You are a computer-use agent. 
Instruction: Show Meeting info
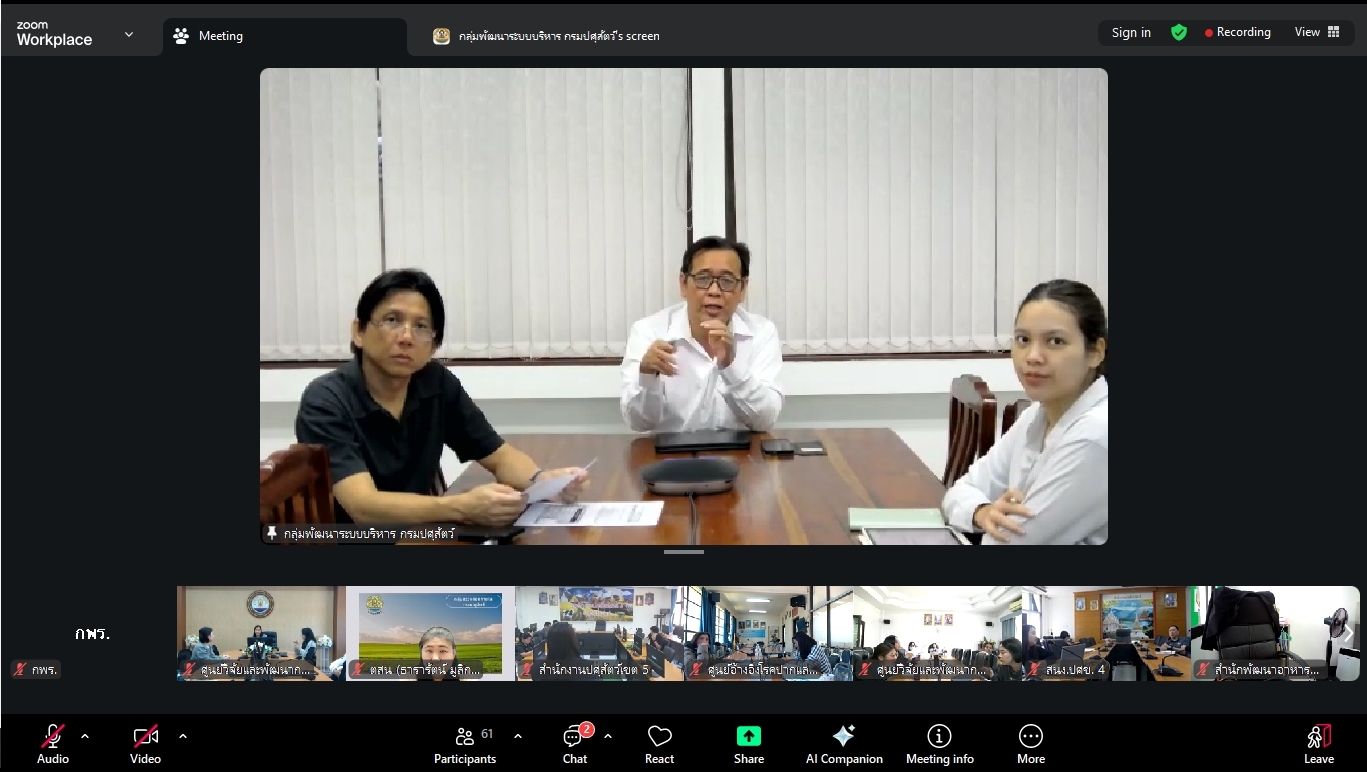click(939, 745)
